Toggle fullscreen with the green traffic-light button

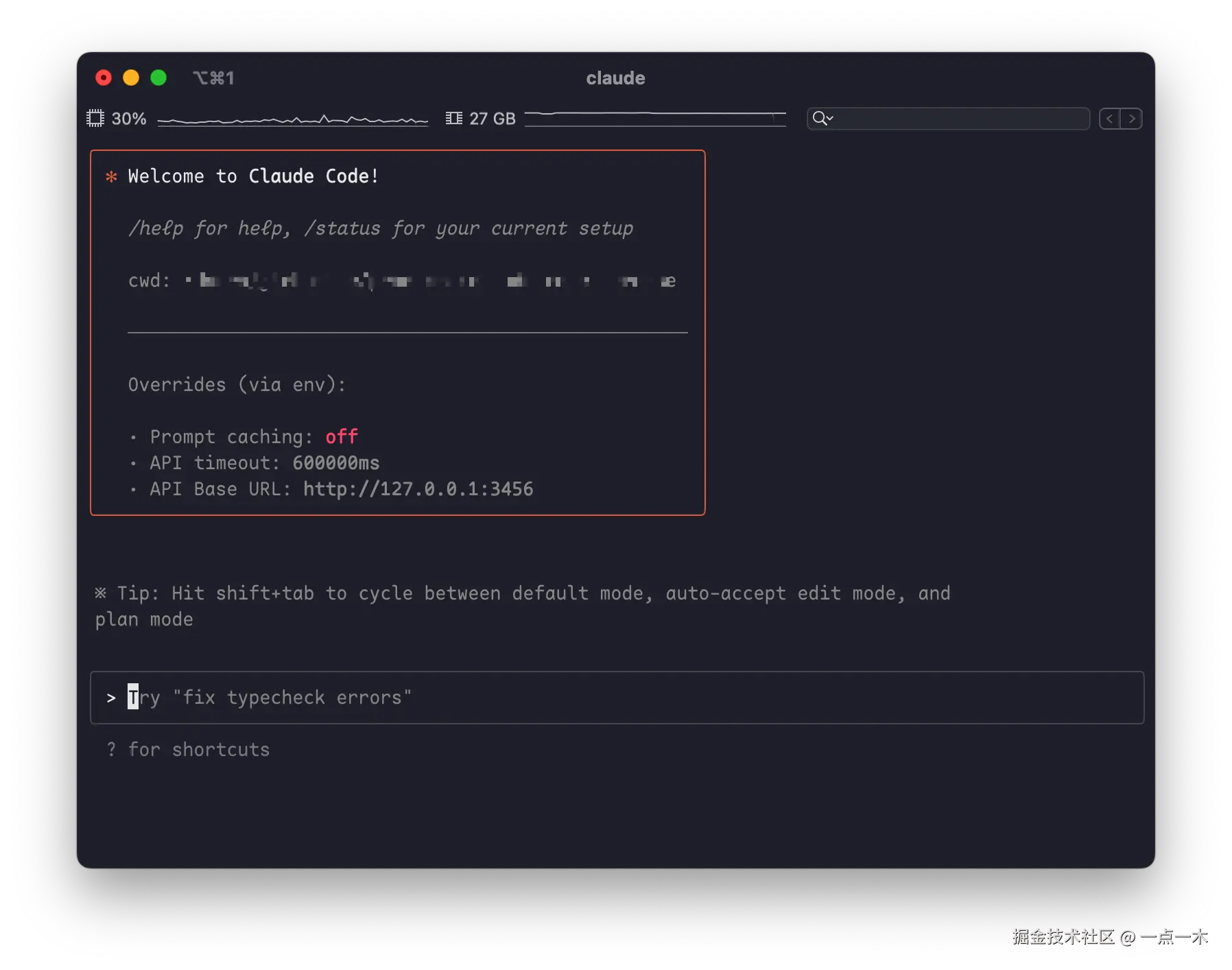click(158, 78)
